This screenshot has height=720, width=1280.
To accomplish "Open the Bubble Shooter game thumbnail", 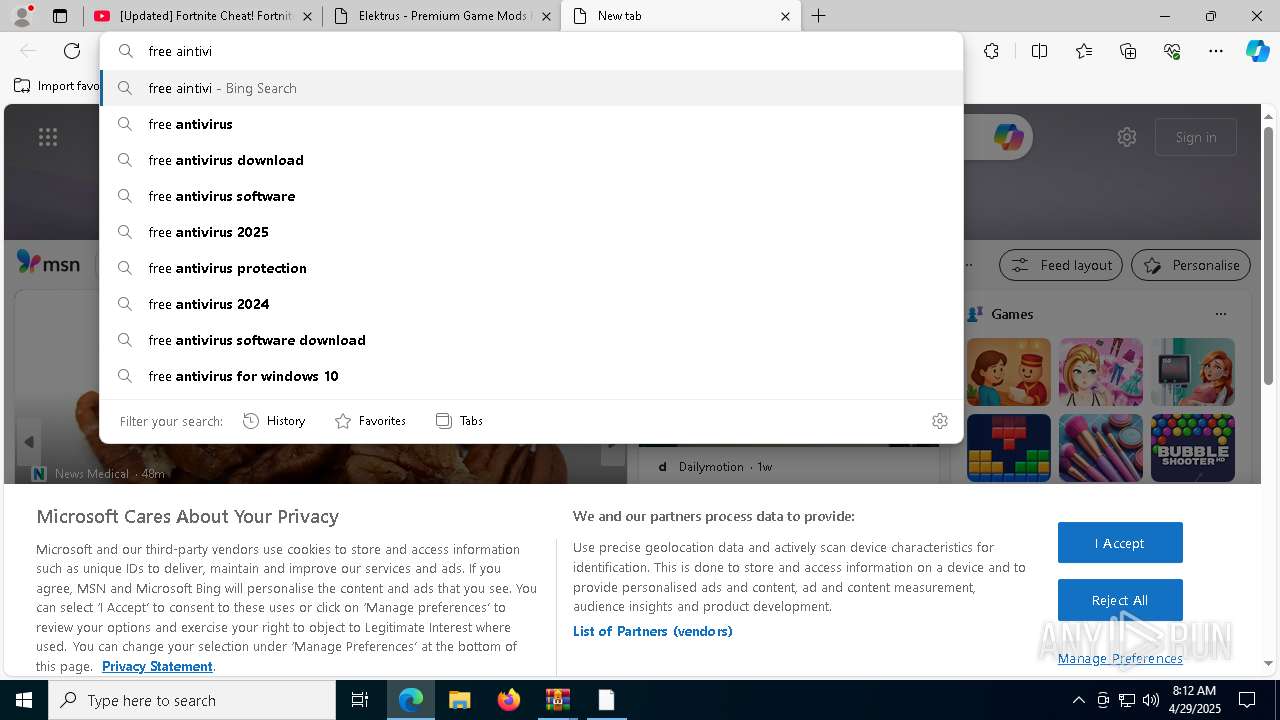I will click(x=1193, y=448).
